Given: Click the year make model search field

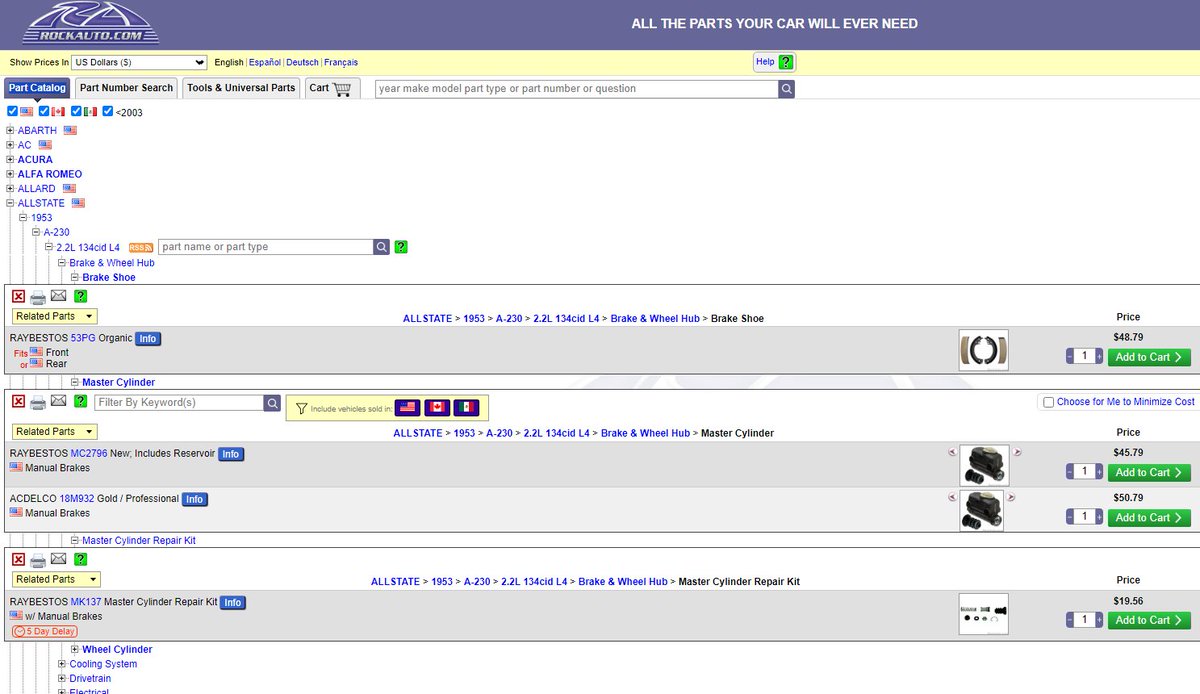Looking at the screenshot, I should [577, 89].
